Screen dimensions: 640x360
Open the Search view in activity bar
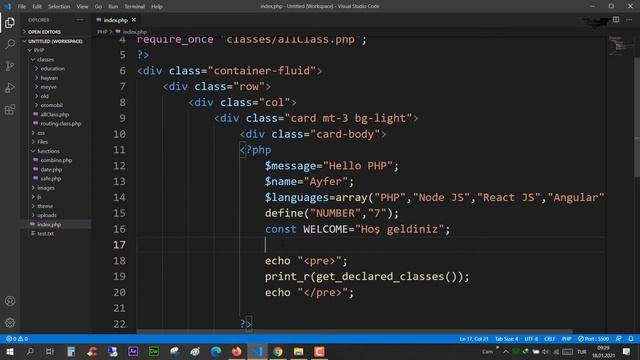[x=10, y=44]
